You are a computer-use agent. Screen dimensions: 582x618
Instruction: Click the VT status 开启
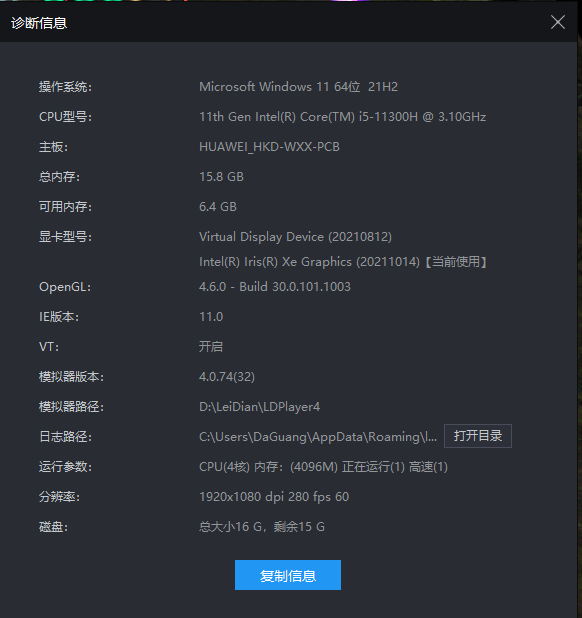click(x=211, y=346)
